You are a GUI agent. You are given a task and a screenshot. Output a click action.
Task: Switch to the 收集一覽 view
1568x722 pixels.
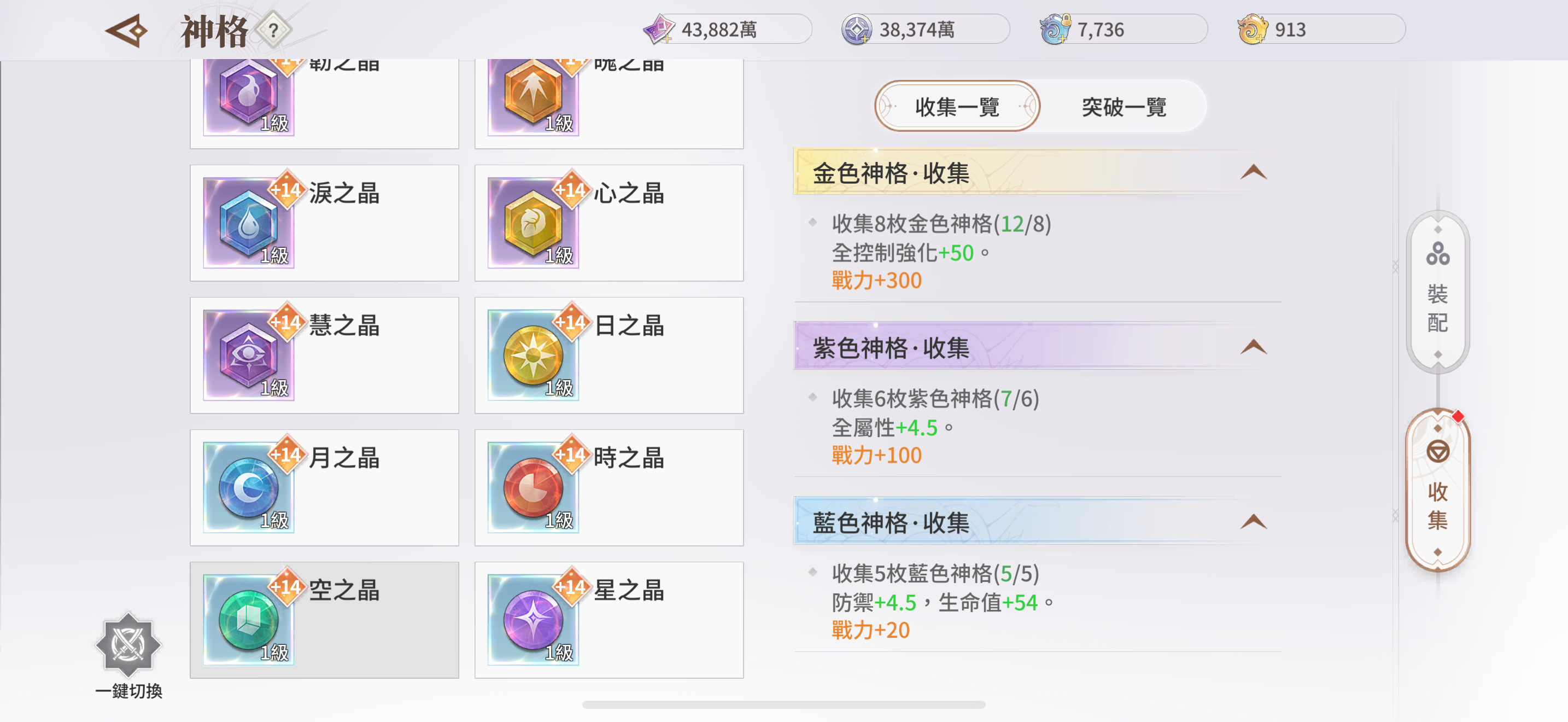click(x=957, y=107)
